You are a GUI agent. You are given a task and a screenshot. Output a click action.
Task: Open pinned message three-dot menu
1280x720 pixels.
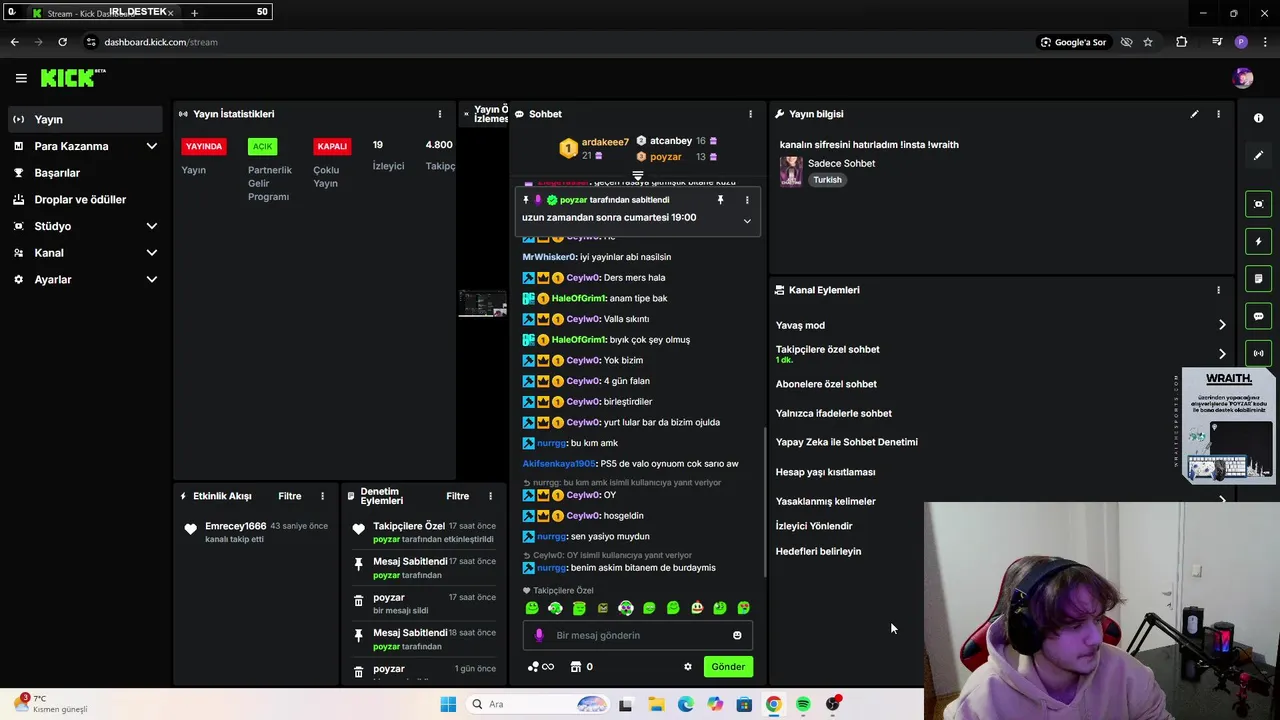(x=746, y=200)
